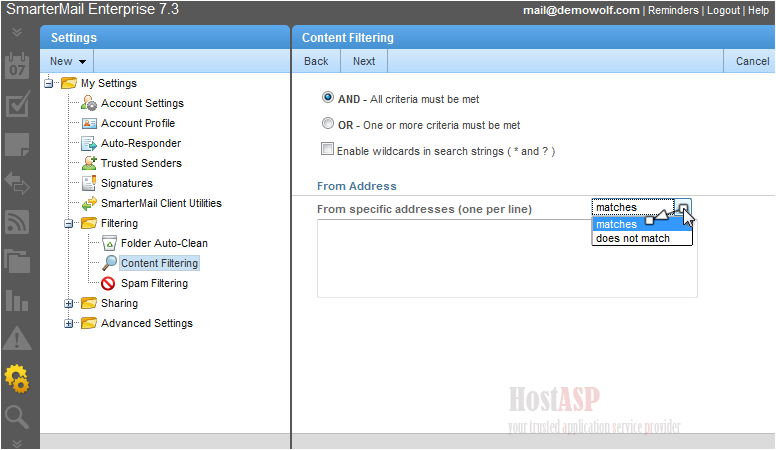
Task: Collapse the My Settings tree node
Action: (48, 83)
